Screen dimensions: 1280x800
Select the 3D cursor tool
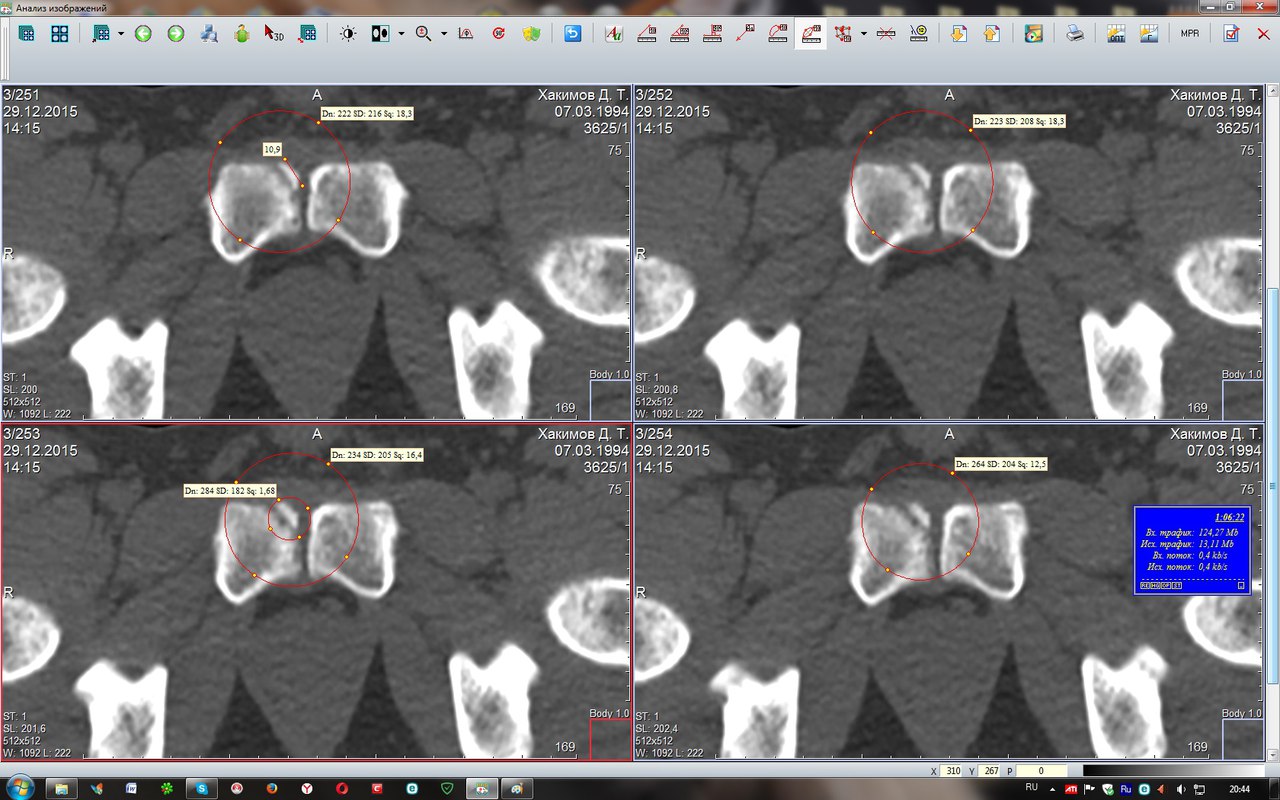(274, 33)
